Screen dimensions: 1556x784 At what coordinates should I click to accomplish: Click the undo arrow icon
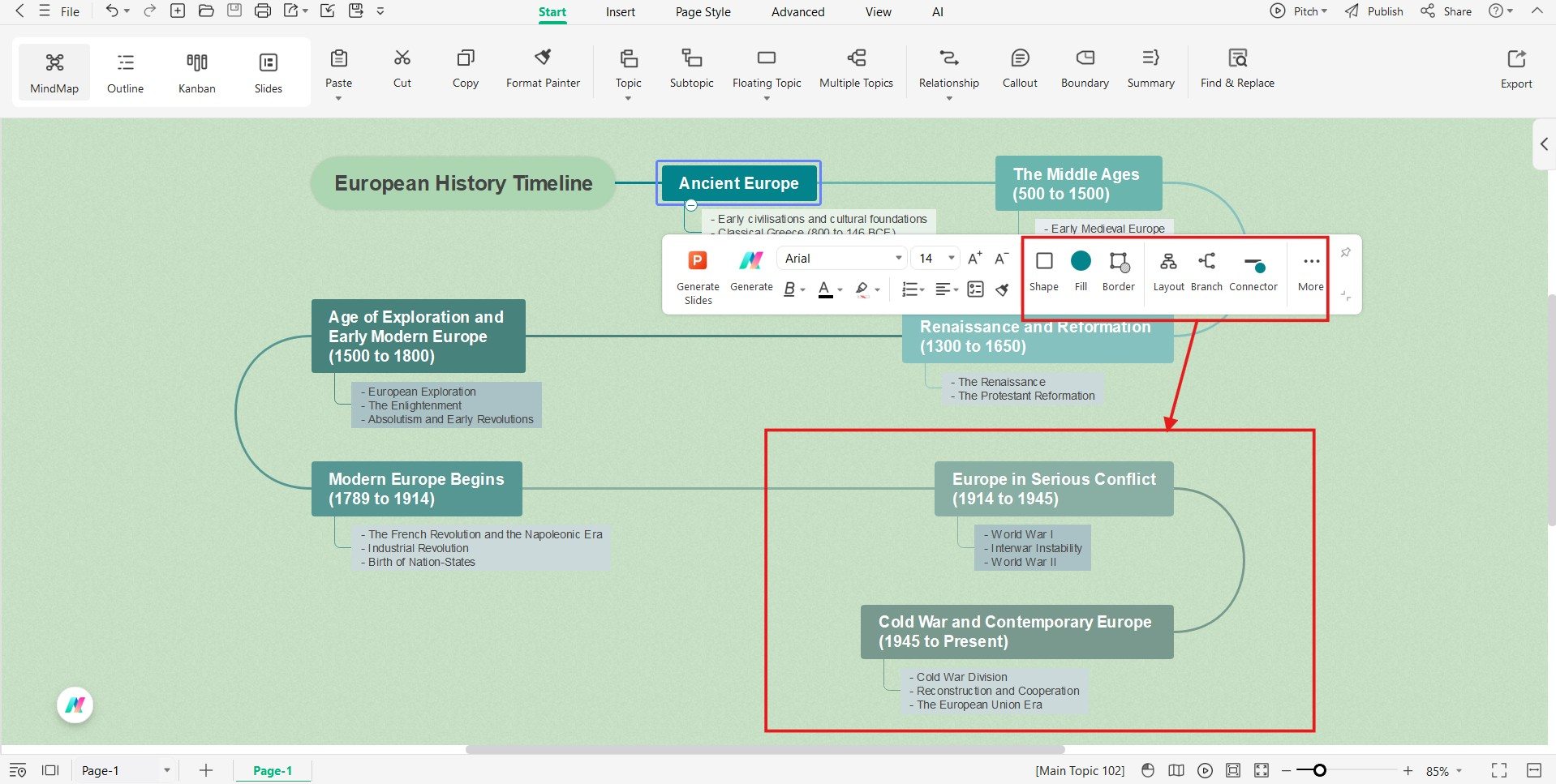tap(112, 11)
